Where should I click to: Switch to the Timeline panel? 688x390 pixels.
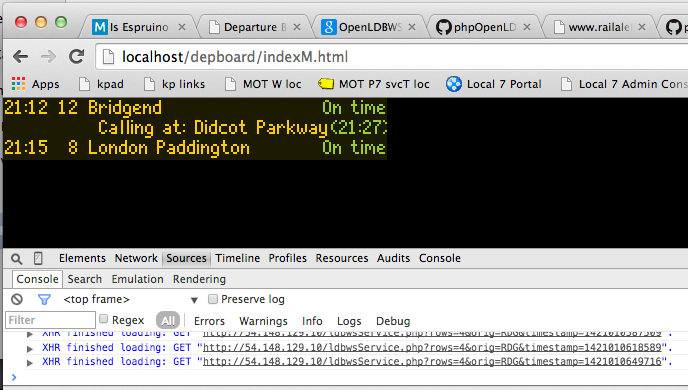click(x=237, y=258)
